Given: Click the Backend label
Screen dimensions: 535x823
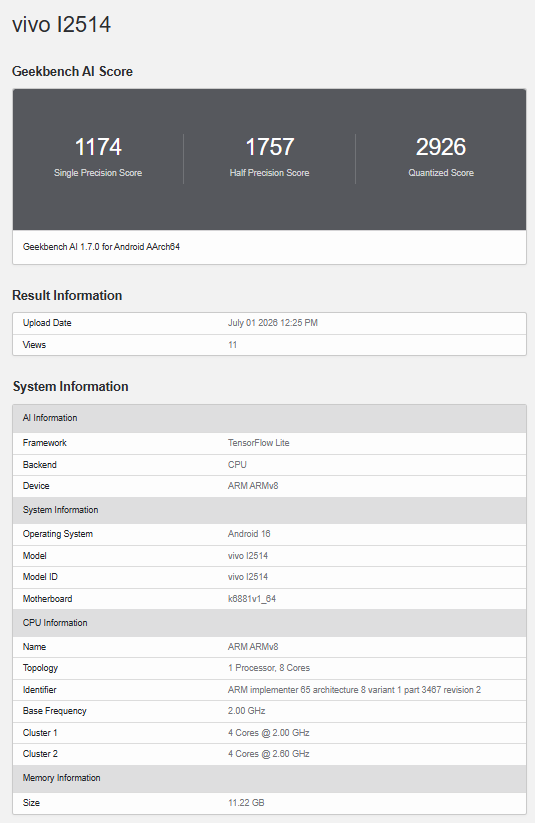Looking at the screenshot, I should point(40,465).
